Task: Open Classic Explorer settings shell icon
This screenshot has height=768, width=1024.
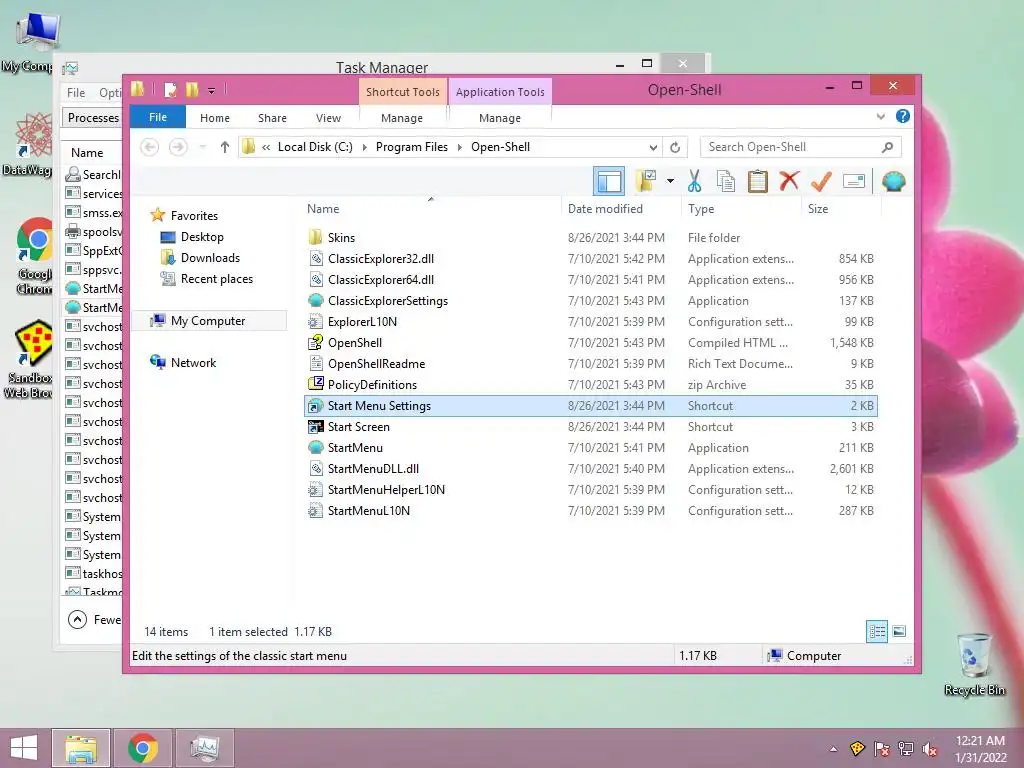Action: point(893,181)
